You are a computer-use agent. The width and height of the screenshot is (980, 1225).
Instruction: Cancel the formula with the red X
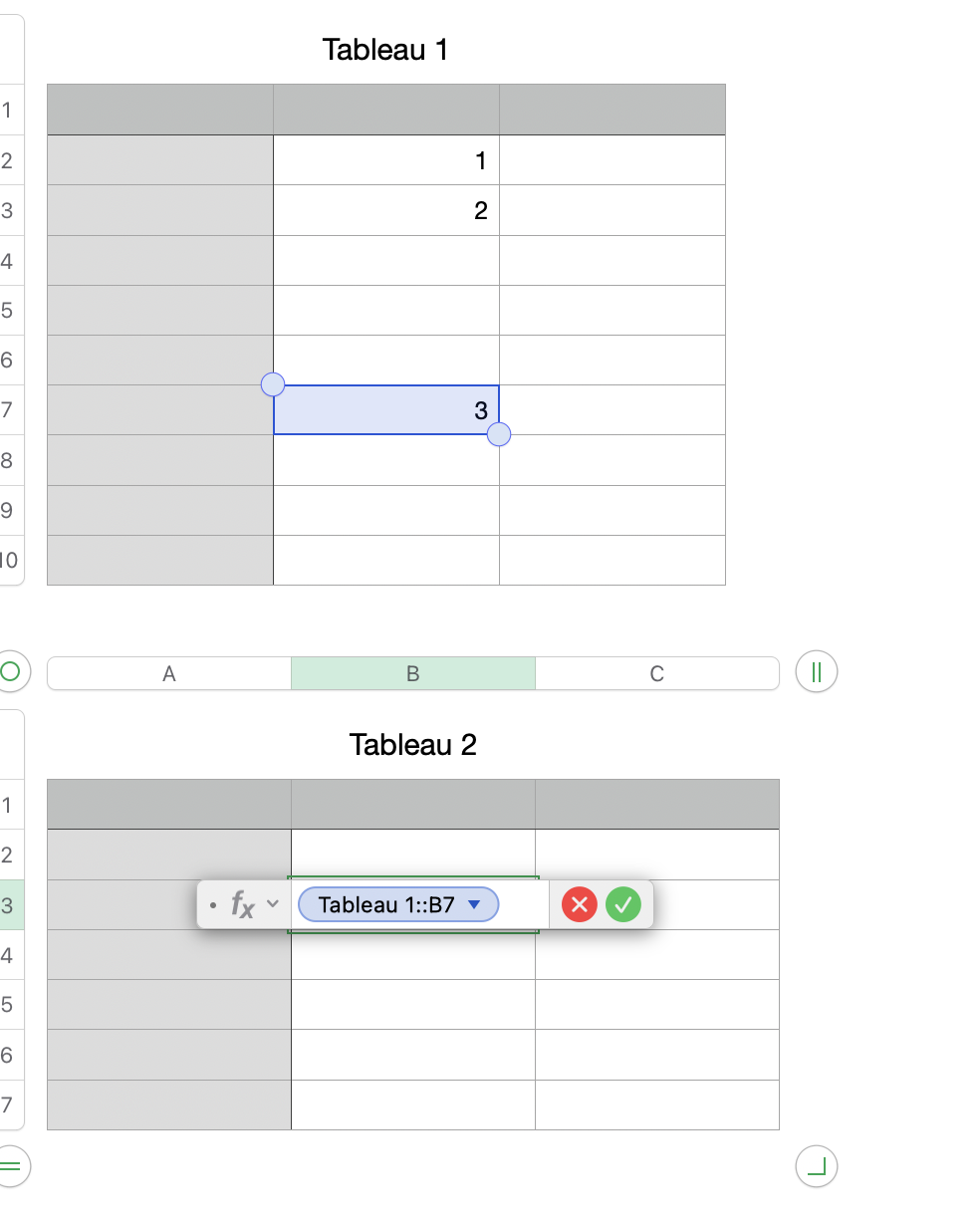(x=579, y=904)
